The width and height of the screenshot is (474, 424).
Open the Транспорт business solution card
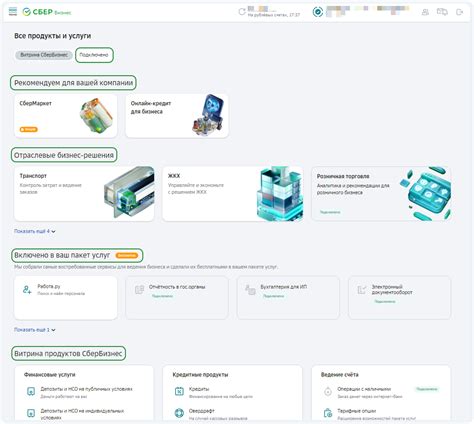point(84,194)
